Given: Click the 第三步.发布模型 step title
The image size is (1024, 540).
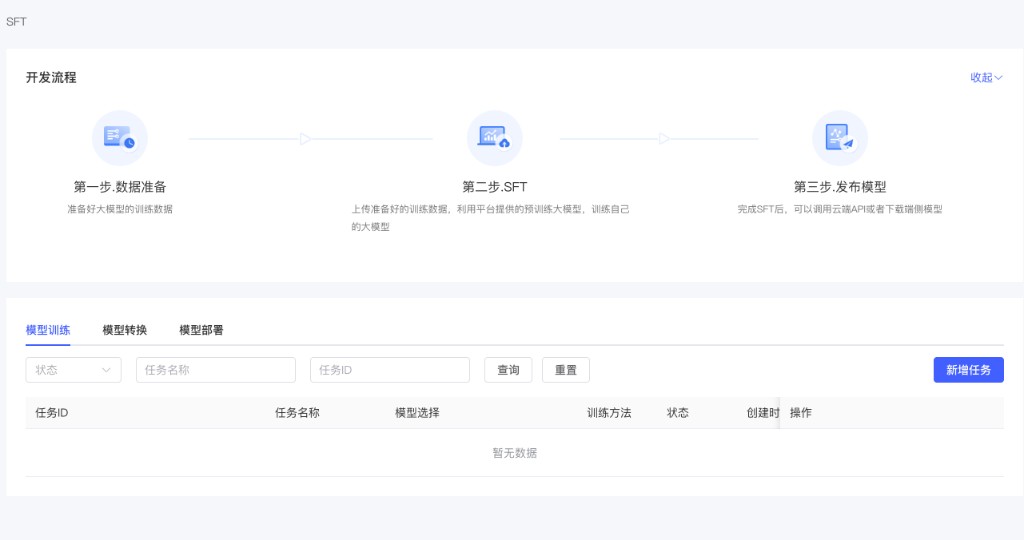Looking at the screenshot, I should pyautogui.click(x=840, y=187).
